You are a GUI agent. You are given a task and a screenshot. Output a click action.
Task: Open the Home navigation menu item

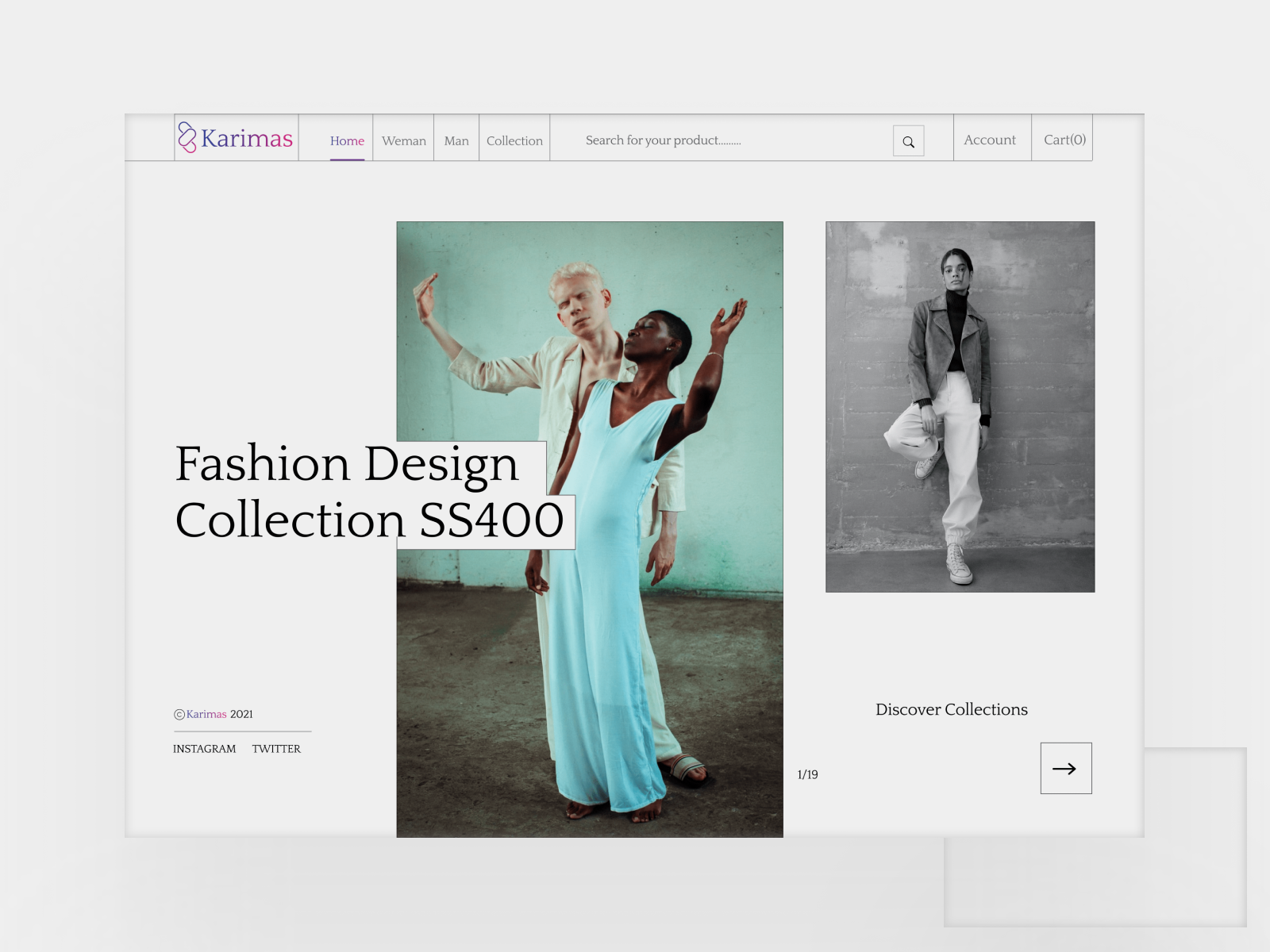[x=348, y=140]
